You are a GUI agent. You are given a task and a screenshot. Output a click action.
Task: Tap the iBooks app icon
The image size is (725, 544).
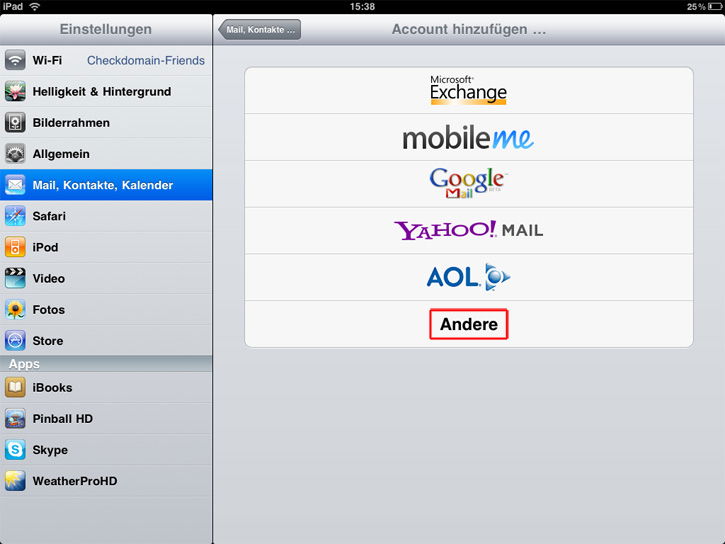(x=15, y=387)
